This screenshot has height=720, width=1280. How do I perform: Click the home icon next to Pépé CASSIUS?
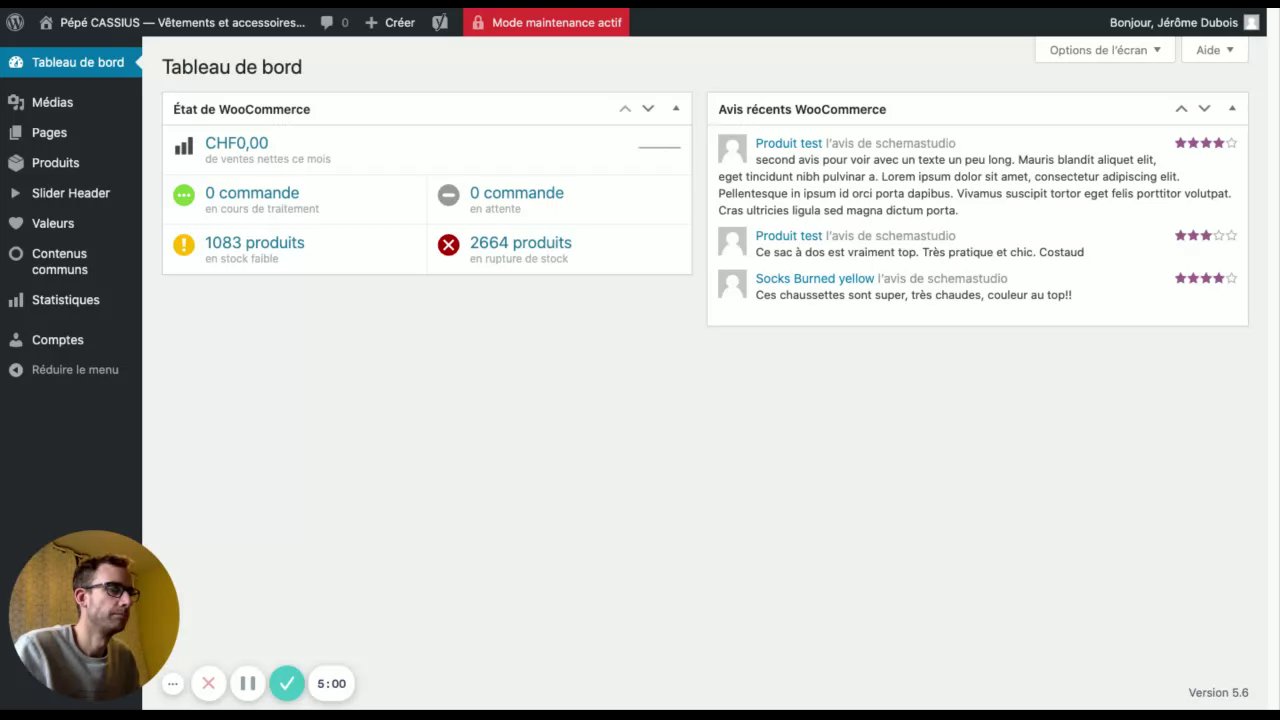point(46,22)
